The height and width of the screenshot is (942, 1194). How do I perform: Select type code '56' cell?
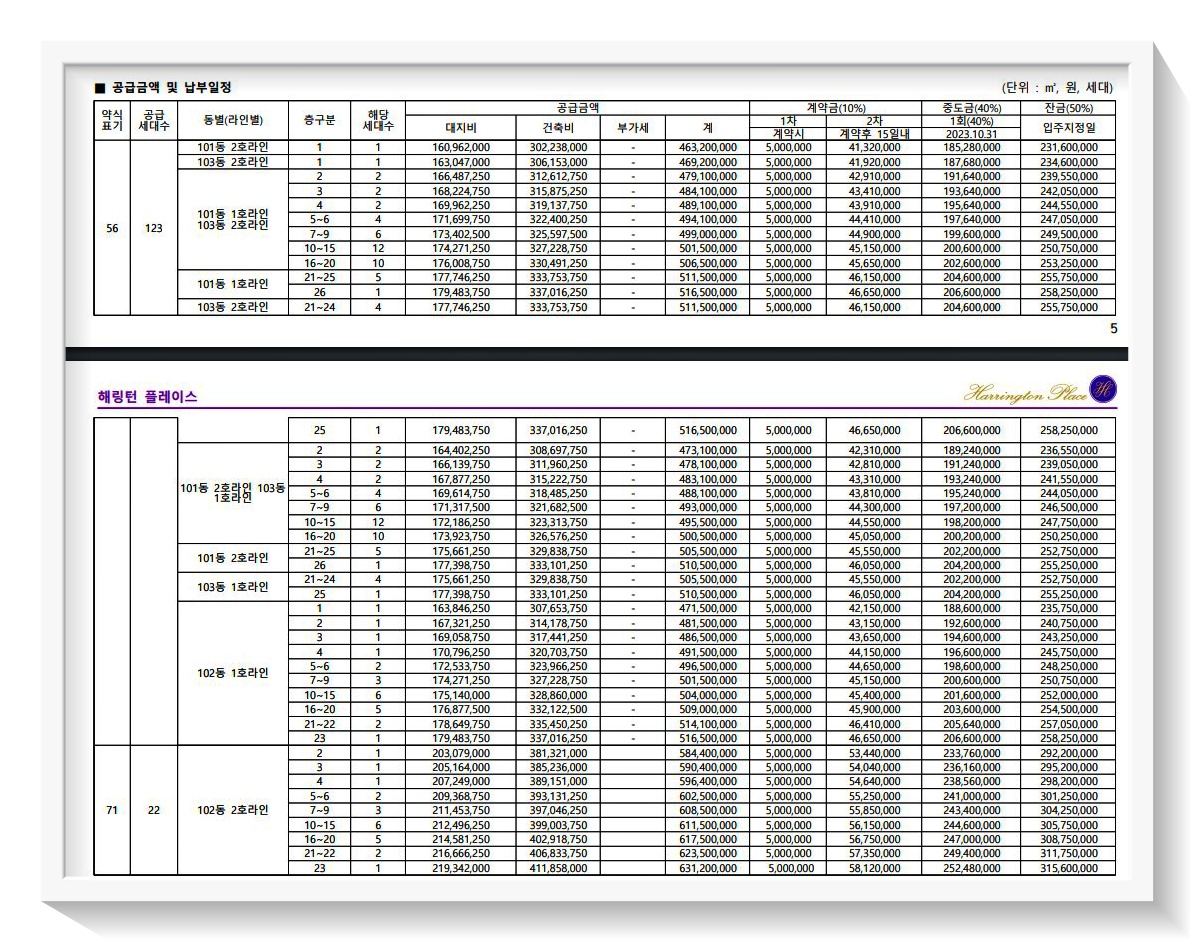coord(112,228)
